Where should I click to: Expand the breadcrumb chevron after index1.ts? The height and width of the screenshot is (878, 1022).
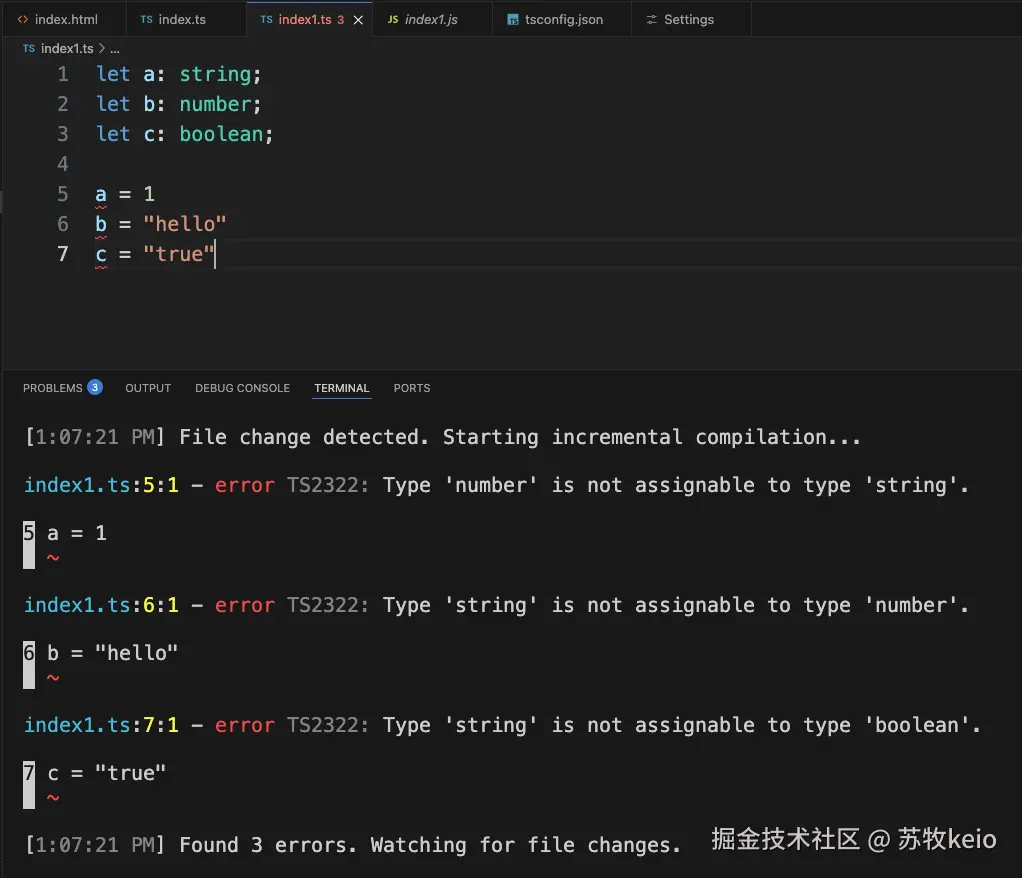click(101, 48)
